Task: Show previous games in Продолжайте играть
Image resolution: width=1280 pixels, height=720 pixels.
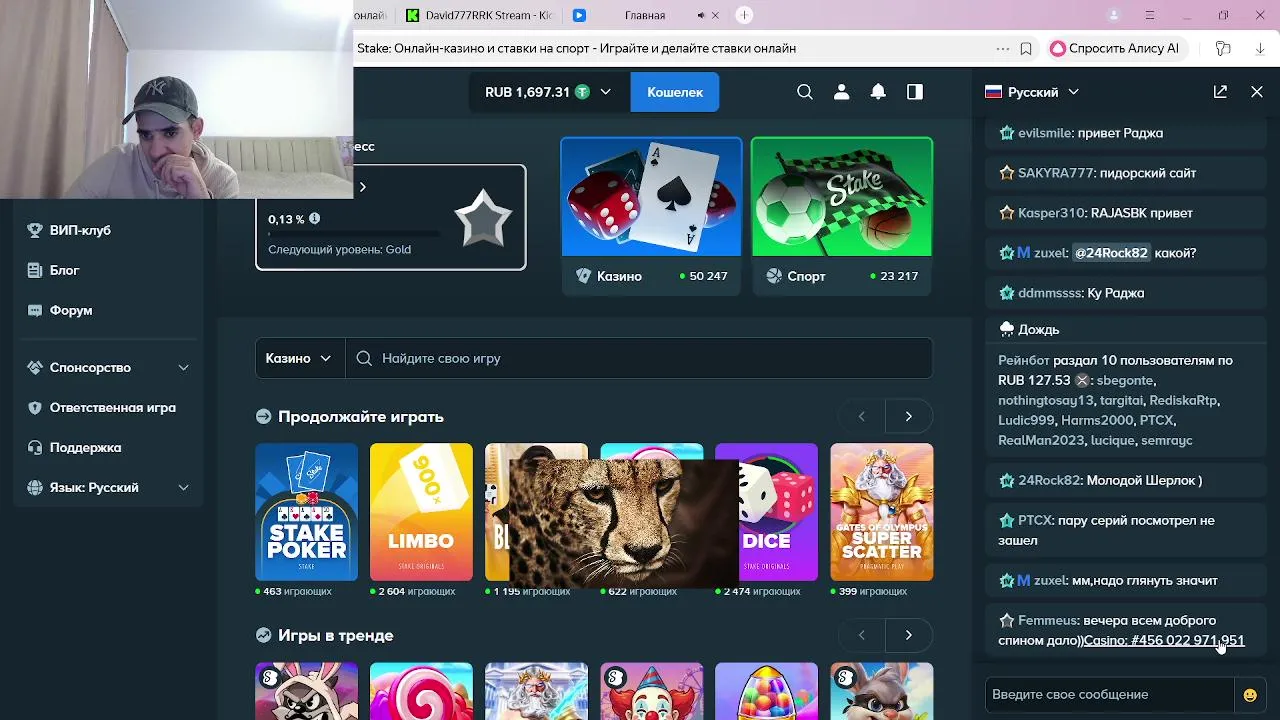Action: coord(861,416)
